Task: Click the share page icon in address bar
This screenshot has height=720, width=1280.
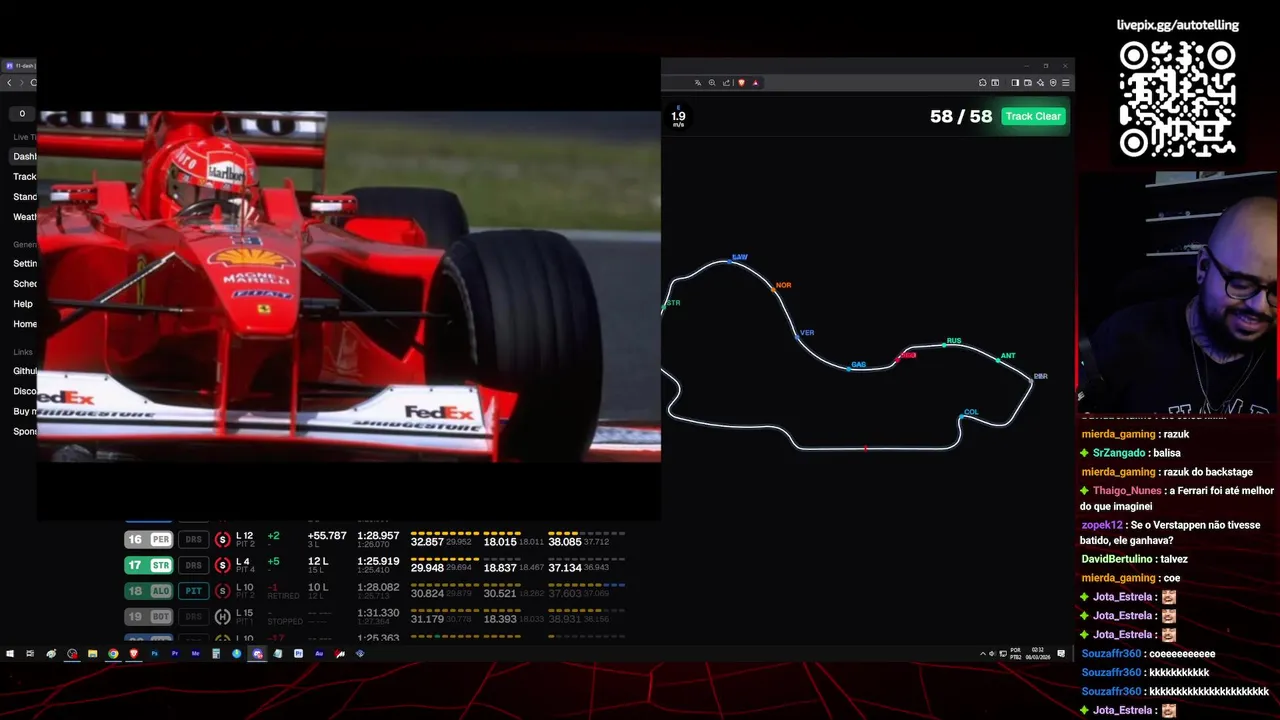Action: pos(726,83)
